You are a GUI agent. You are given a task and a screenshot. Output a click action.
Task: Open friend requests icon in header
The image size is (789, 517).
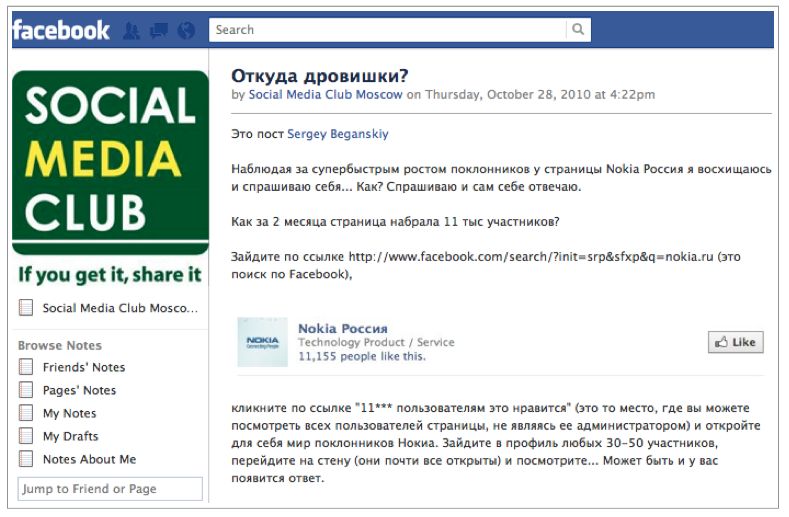(132, 31)
